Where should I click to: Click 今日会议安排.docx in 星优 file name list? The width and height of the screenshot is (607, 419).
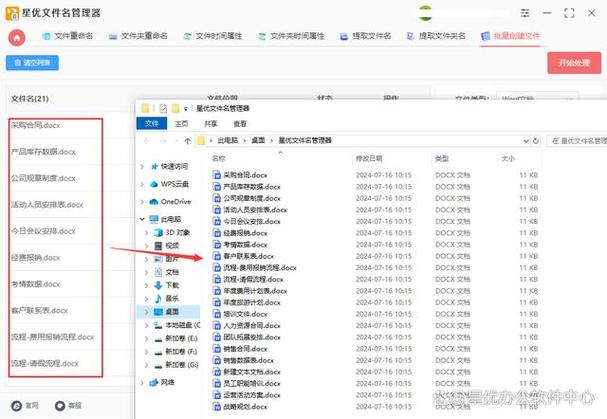(43, 231)
